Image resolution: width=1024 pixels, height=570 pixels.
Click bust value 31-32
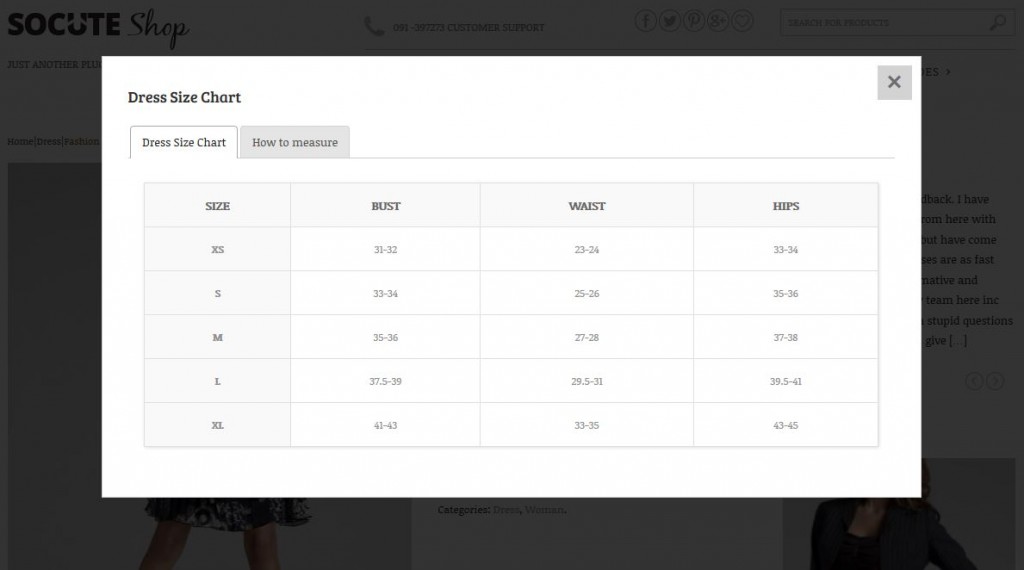pos(385,249)
